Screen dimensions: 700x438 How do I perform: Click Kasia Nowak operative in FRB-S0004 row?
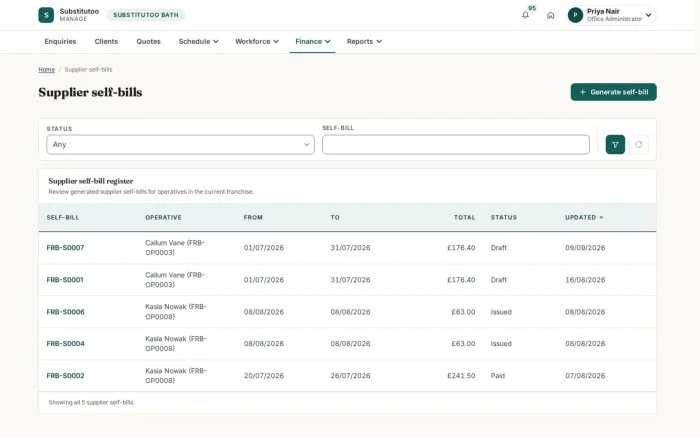(176, 344)
